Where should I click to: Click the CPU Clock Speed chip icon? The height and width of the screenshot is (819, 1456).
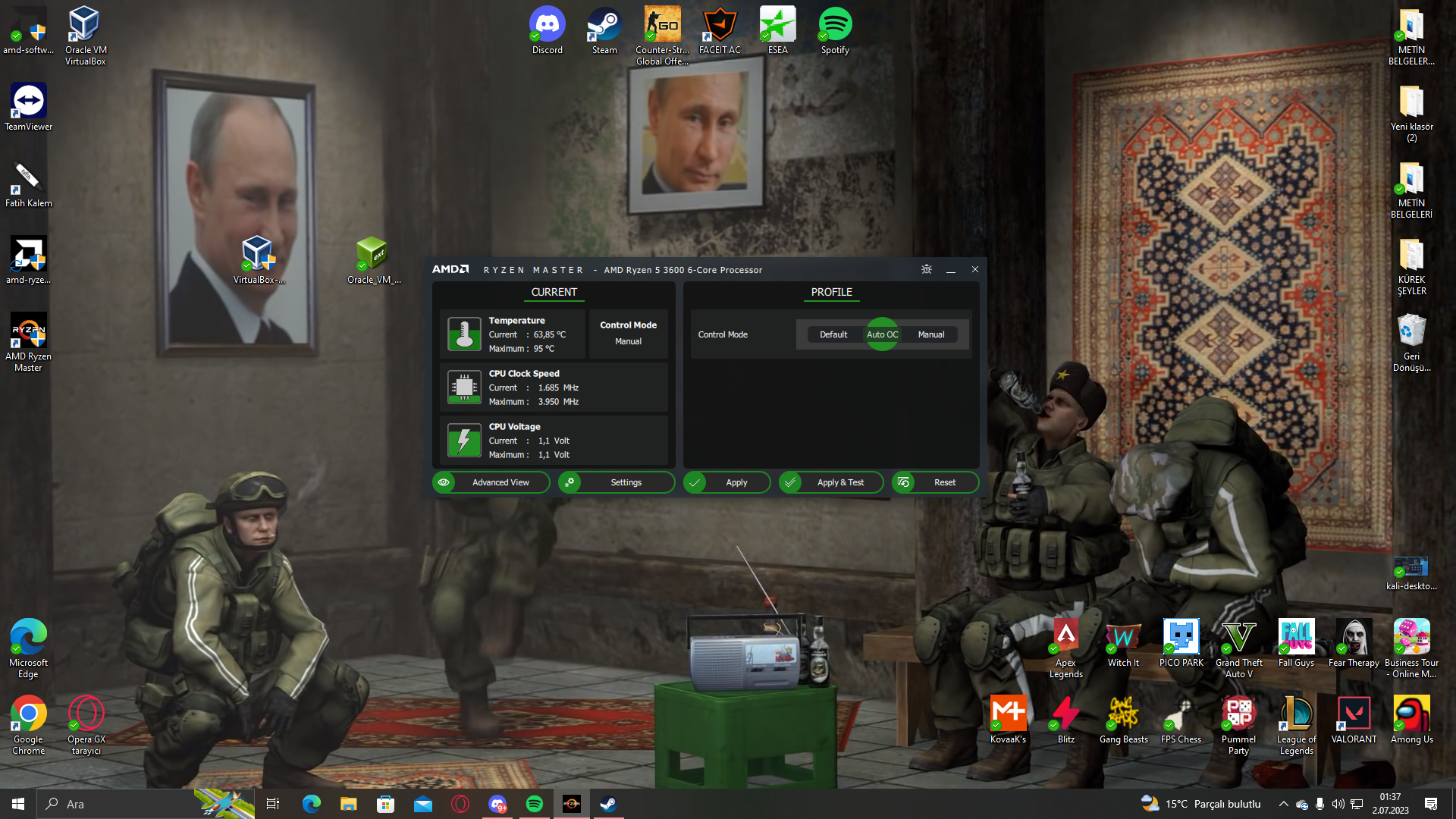(464, 388)
